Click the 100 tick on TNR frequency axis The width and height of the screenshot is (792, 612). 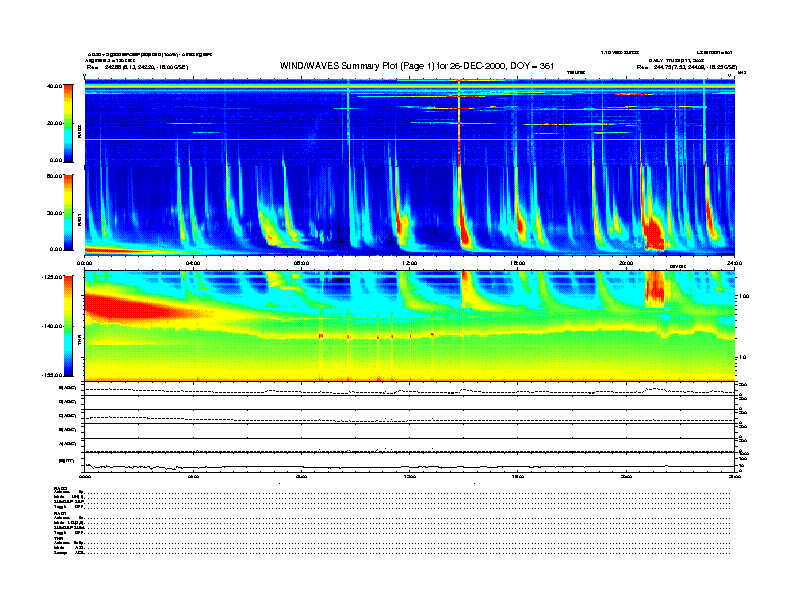coord(744,296)
